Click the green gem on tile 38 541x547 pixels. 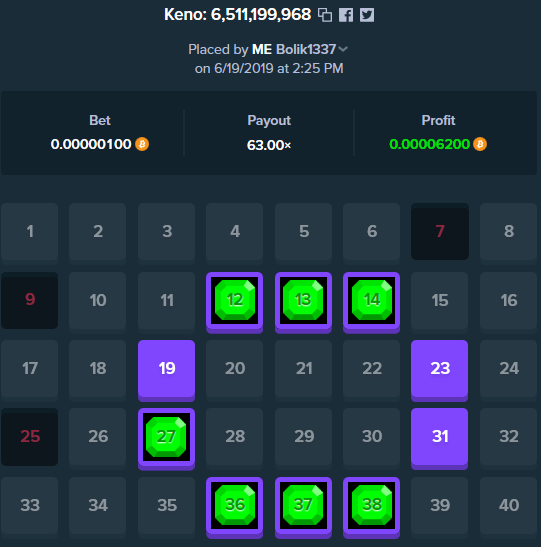tap(371, 504)
